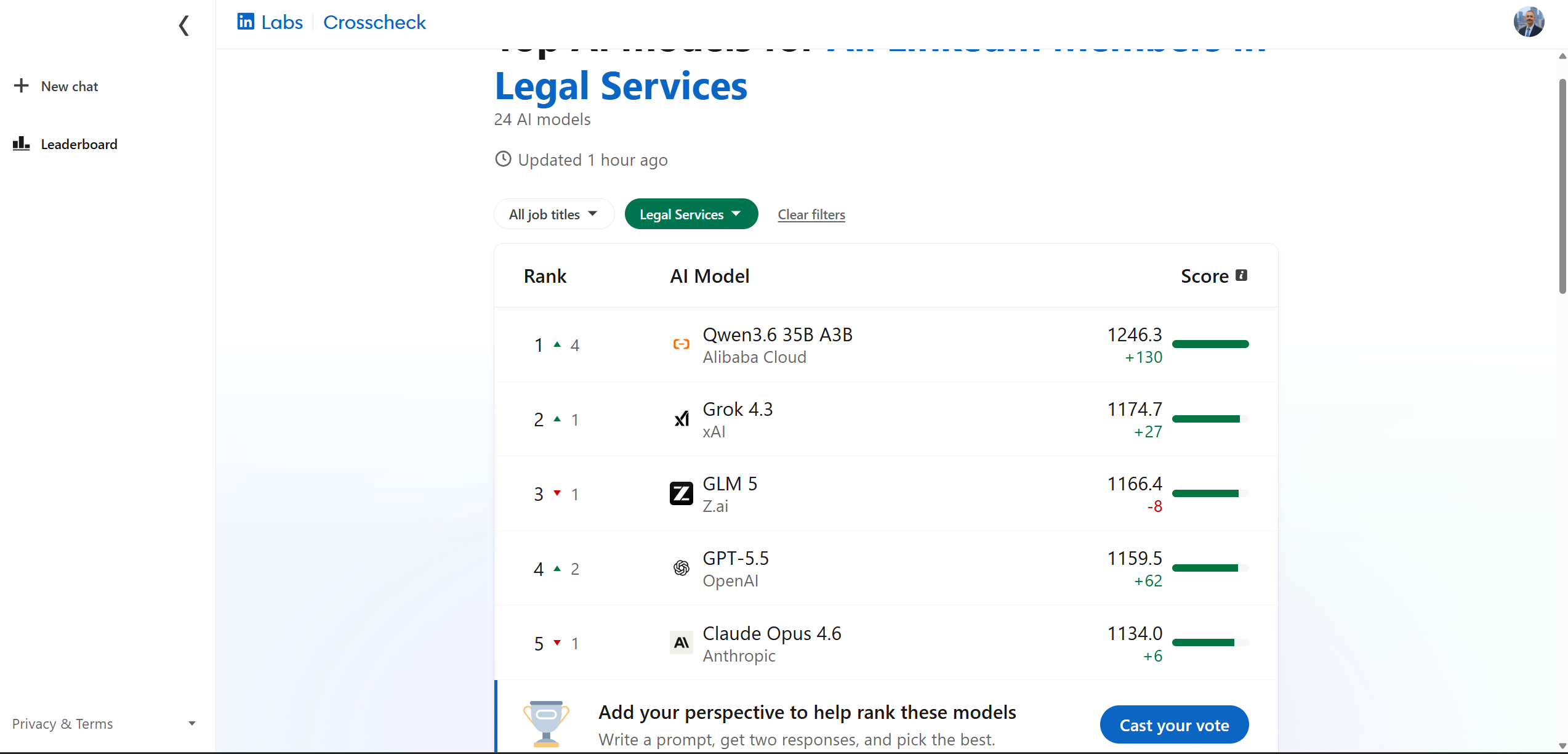Select the Claude Opus 4.6 model name
This screenshot has width=1568, height=754.
tap(772, 633)
